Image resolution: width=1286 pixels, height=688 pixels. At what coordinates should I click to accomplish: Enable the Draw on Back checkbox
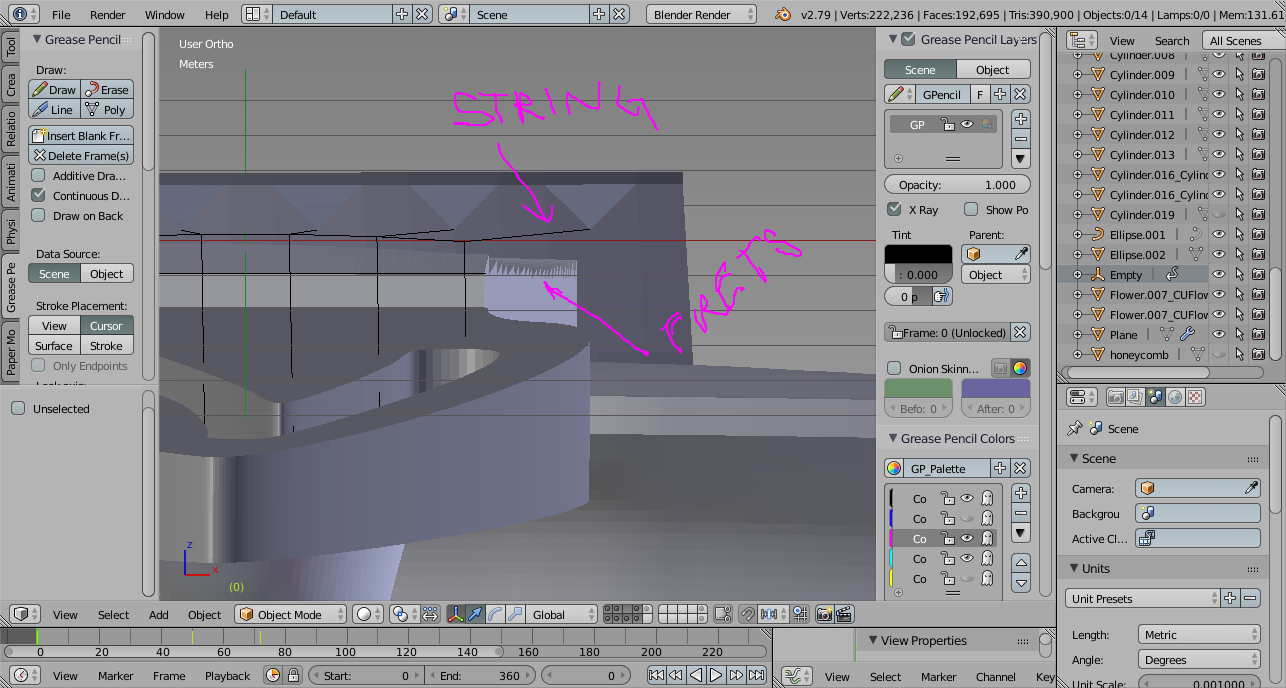[39, 216]
